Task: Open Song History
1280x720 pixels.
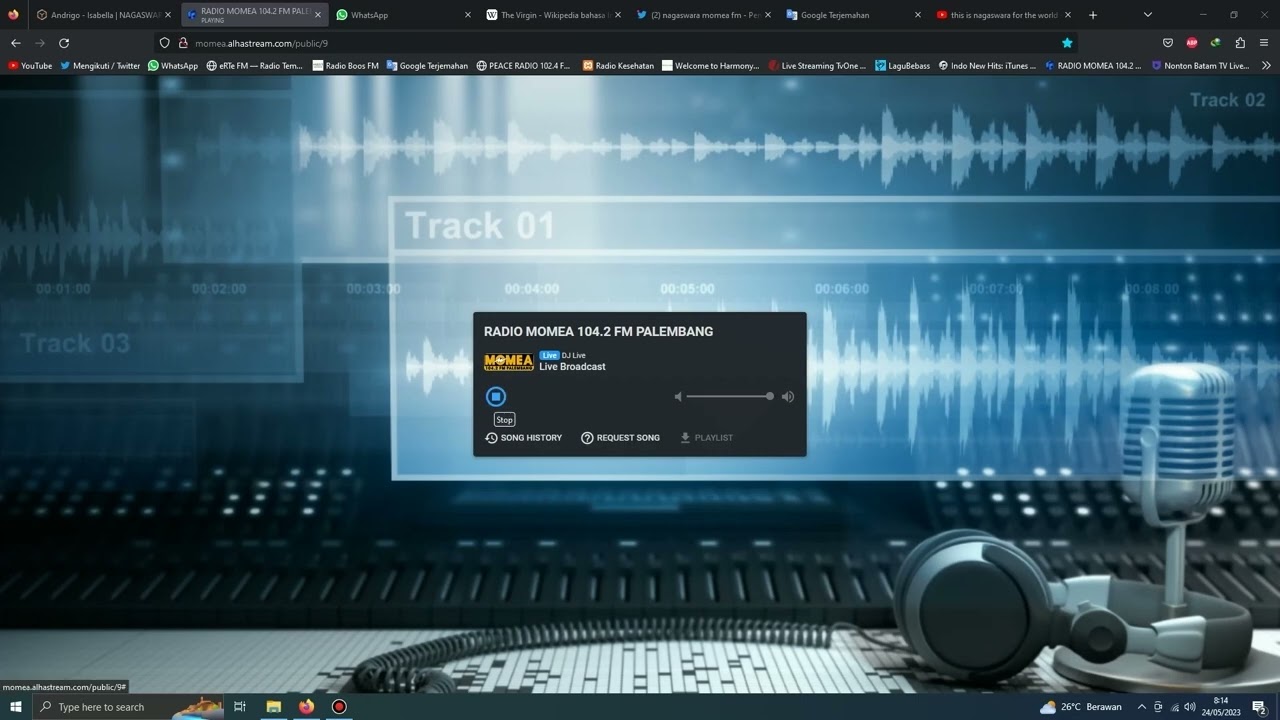Action: coord(523,438)
